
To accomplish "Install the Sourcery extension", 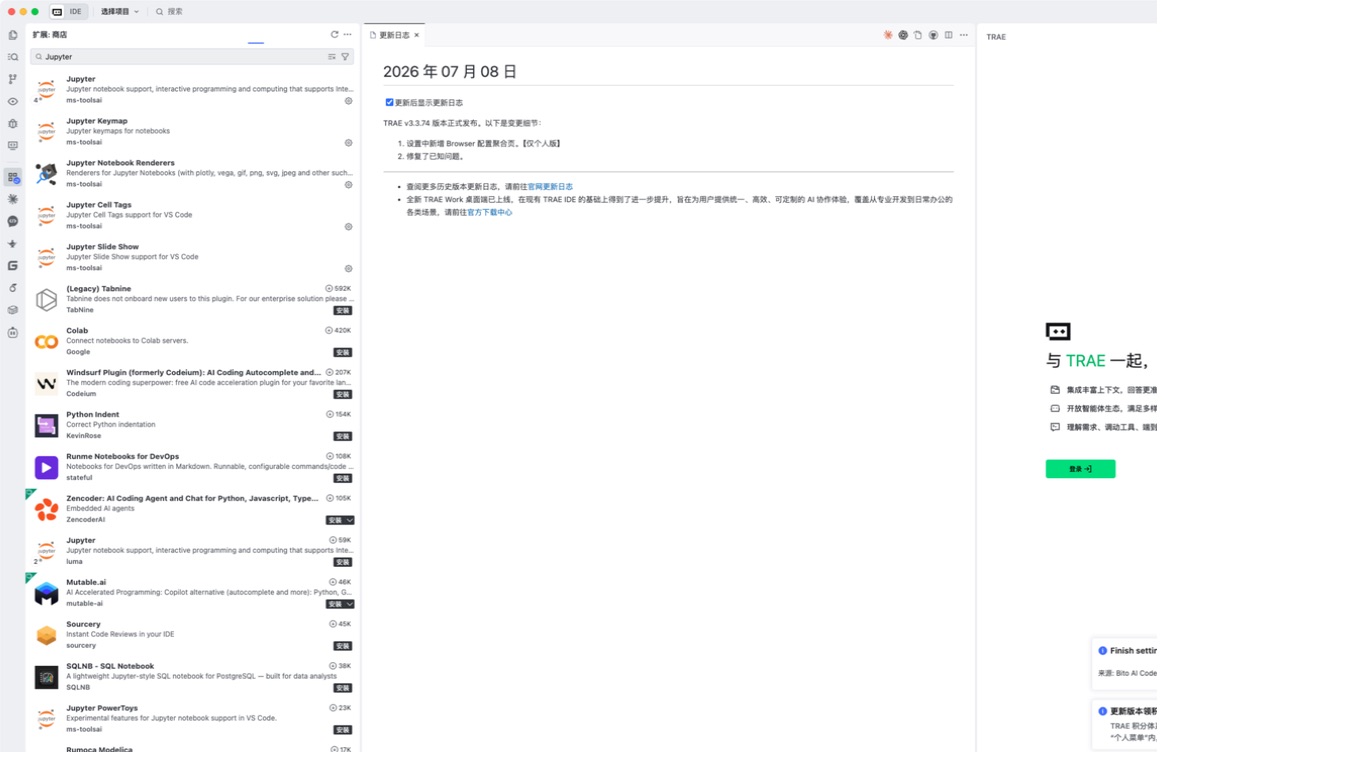I will (x=343, y=647).
